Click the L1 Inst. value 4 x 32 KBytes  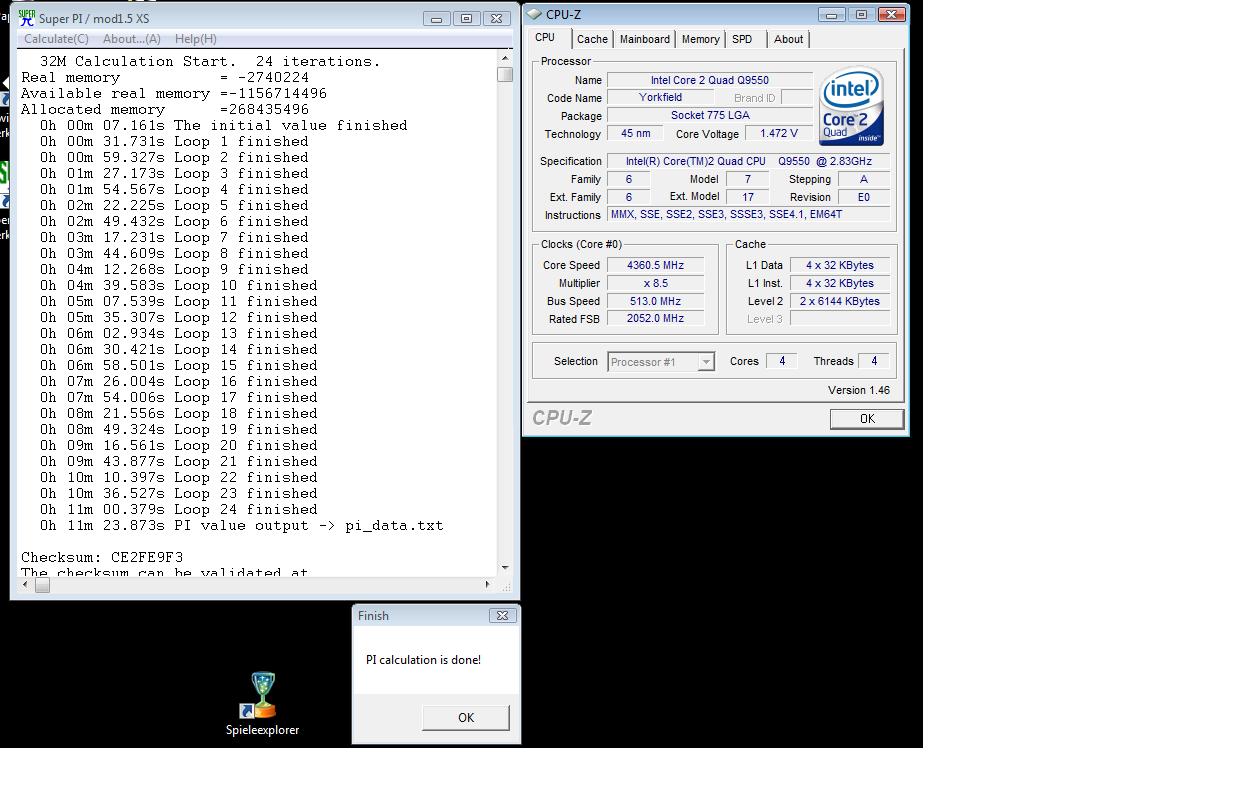click(839, 283)
